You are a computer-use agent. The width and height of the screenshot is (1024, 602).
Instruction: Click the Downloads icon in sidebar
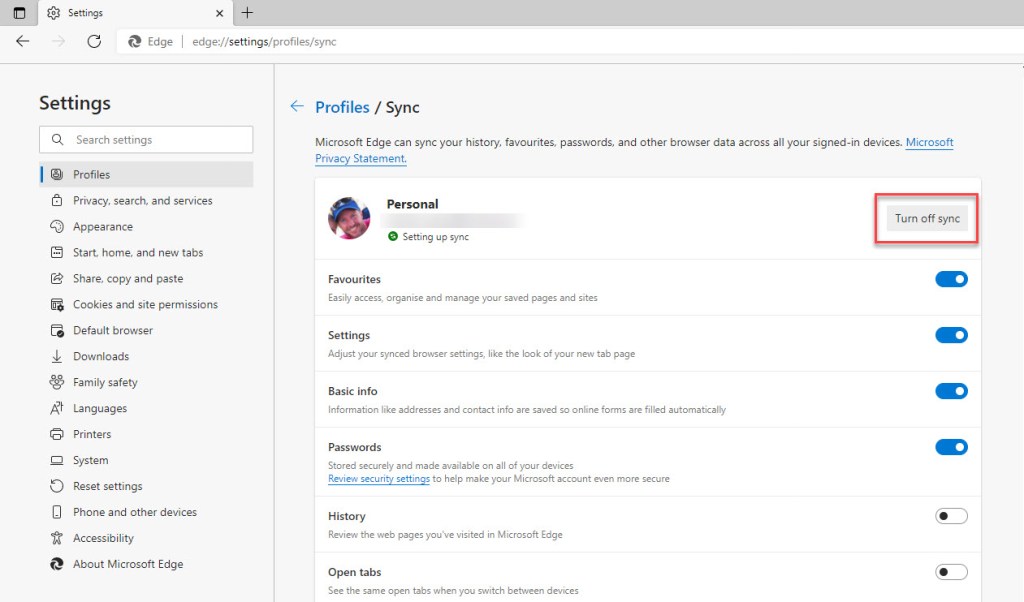[57, 356]
